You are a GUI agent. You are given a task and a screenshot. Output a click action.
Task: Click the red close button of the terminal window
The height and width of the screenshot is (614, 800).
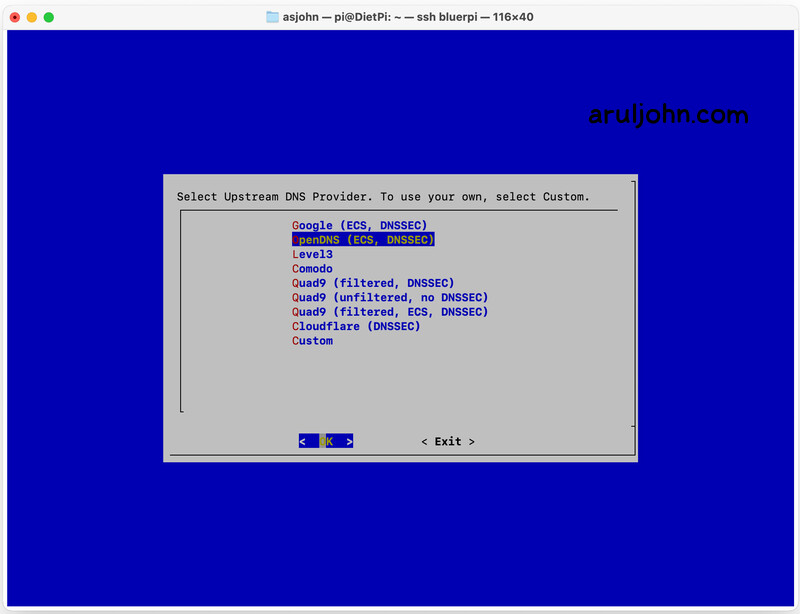(13, 16)
